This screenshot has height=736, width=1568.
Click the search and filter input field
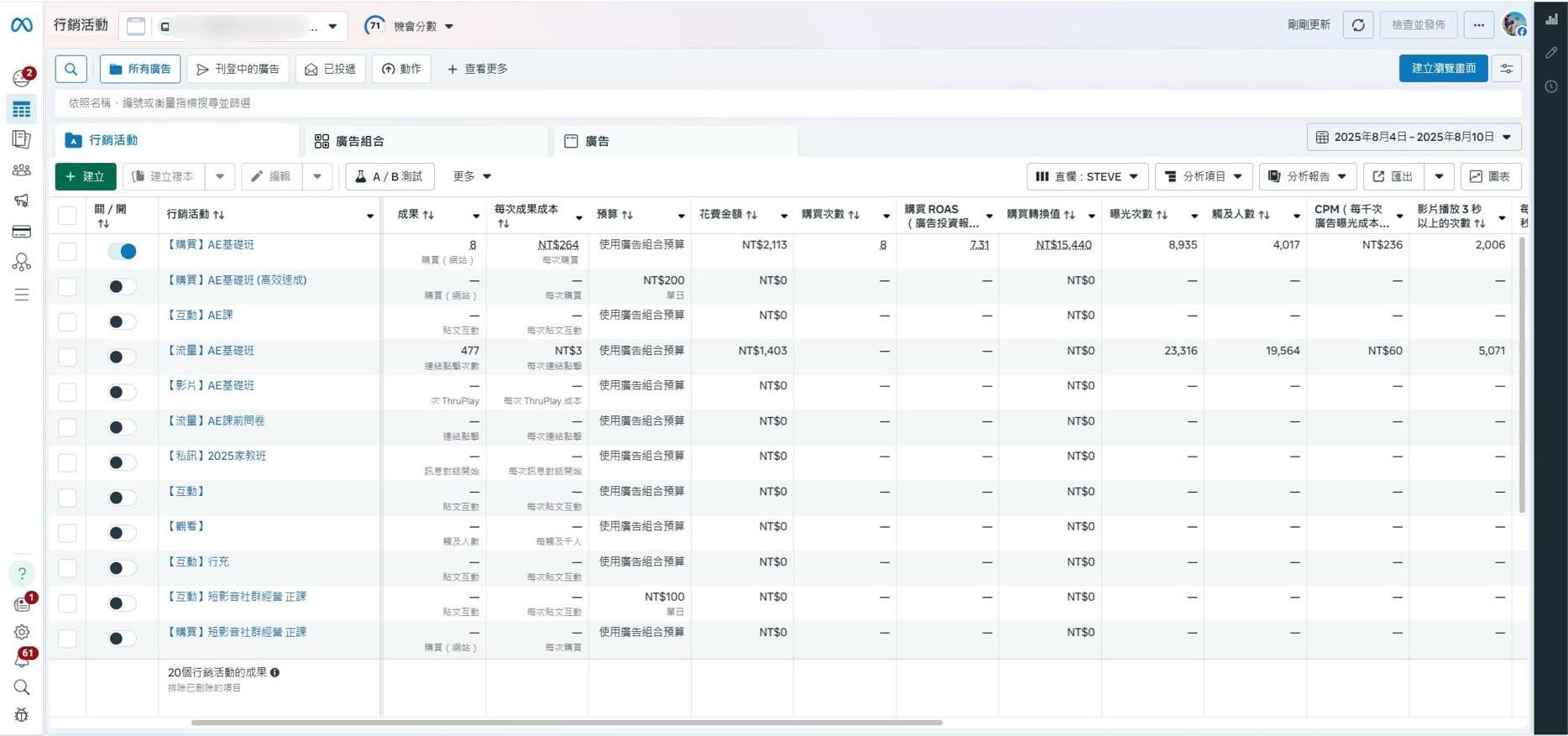coord(755,103)
